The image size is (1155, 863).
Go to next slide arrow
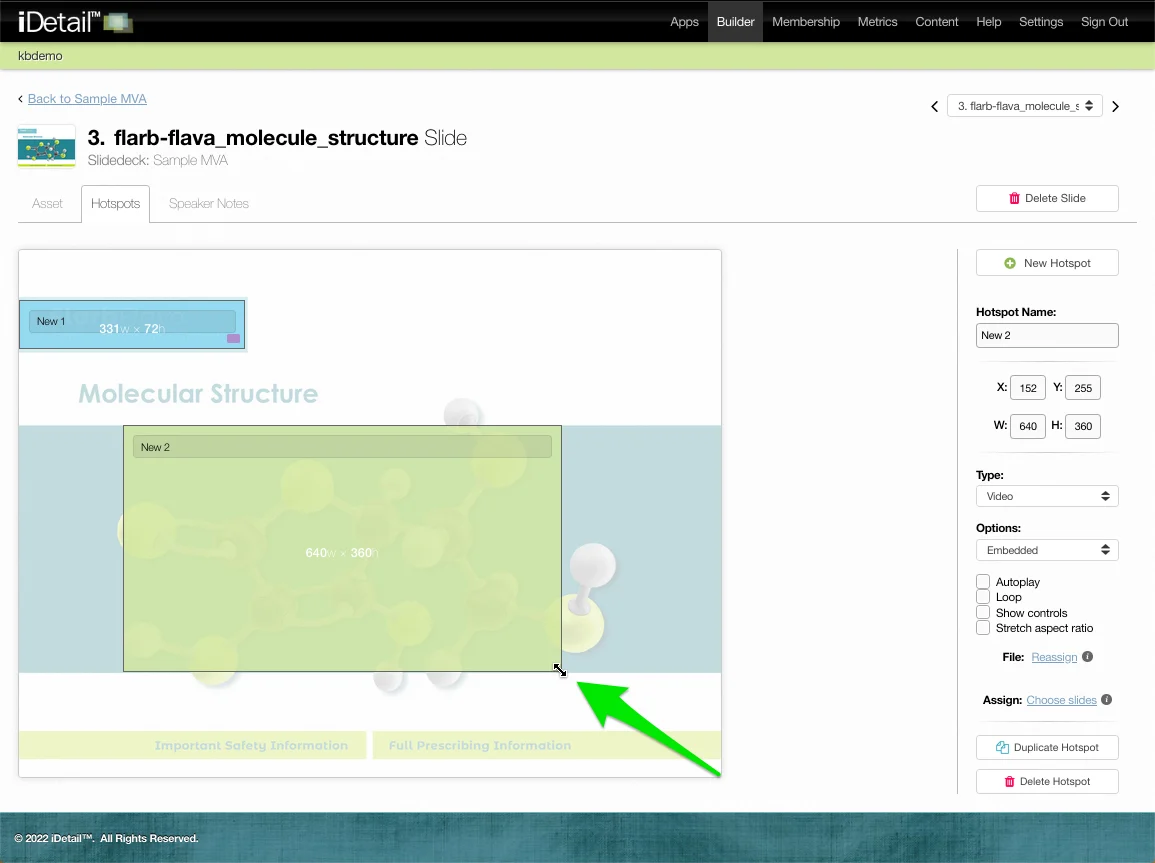coord(1115,107)
